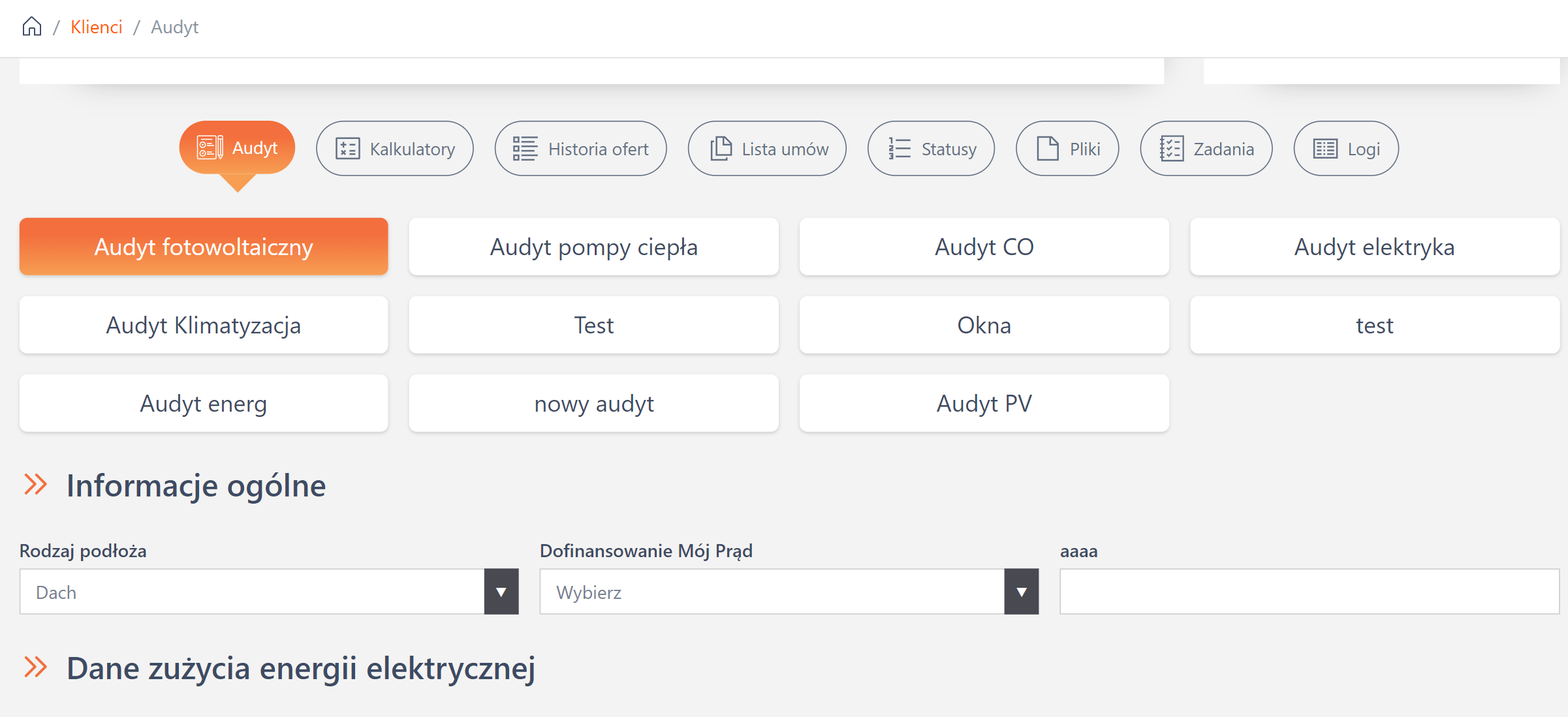Collapse the Informacje ogólne section chevron
This screenshot has height=717, width=1568.
click(36, 485)
